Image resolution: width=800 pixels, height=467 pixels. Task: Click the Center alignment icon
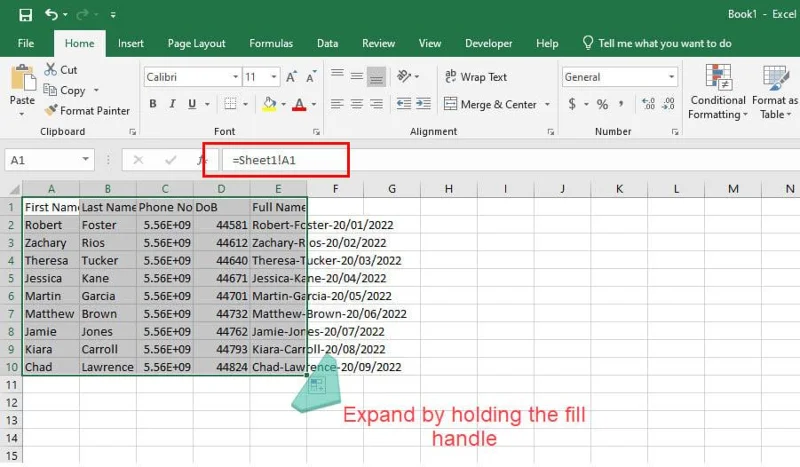click(357, 104)
